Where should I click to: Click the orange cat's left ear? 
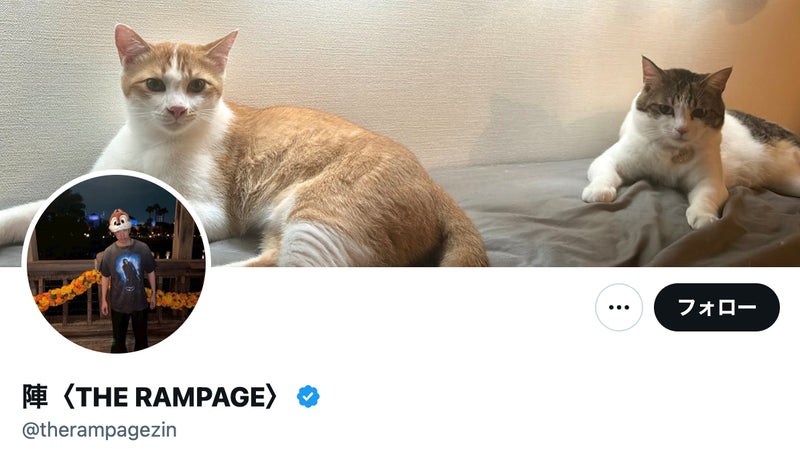[x=130, y=43]
